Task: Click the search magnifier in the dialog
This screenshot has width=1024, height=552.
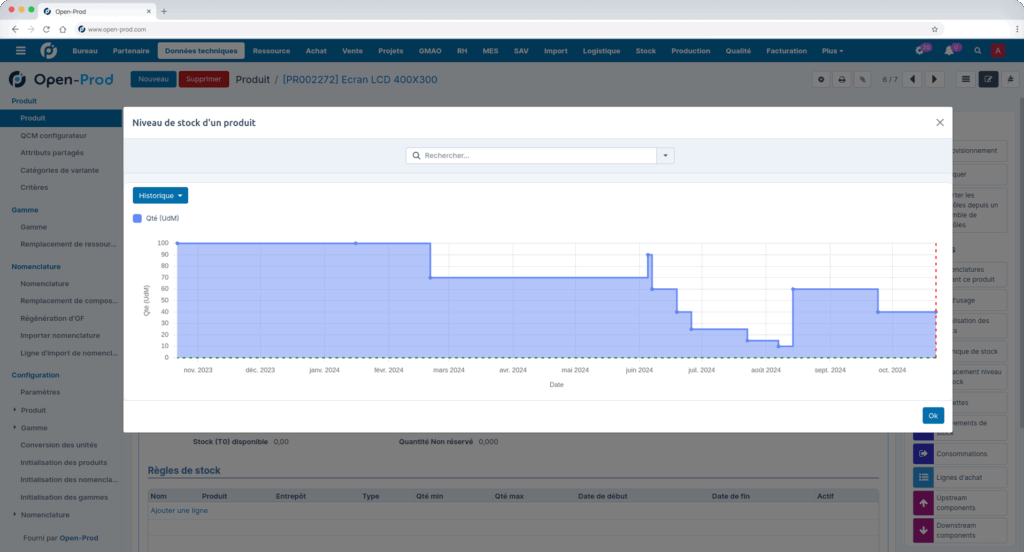Action: (416, 155)
